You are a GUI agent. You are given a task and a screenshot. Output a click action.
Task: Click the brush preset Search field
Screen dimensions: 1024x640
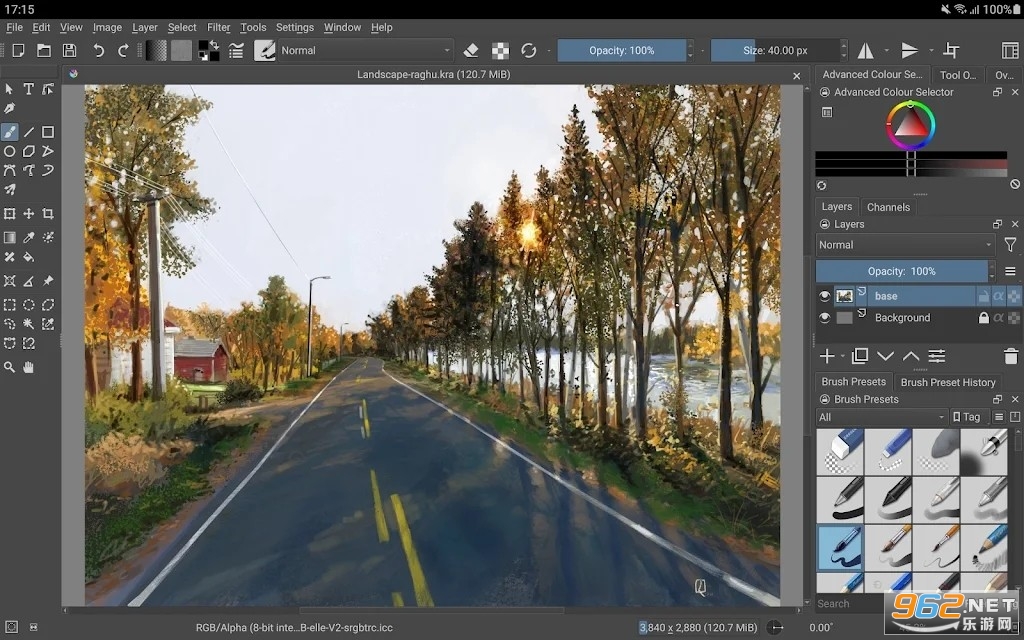(x=849, y=603)
